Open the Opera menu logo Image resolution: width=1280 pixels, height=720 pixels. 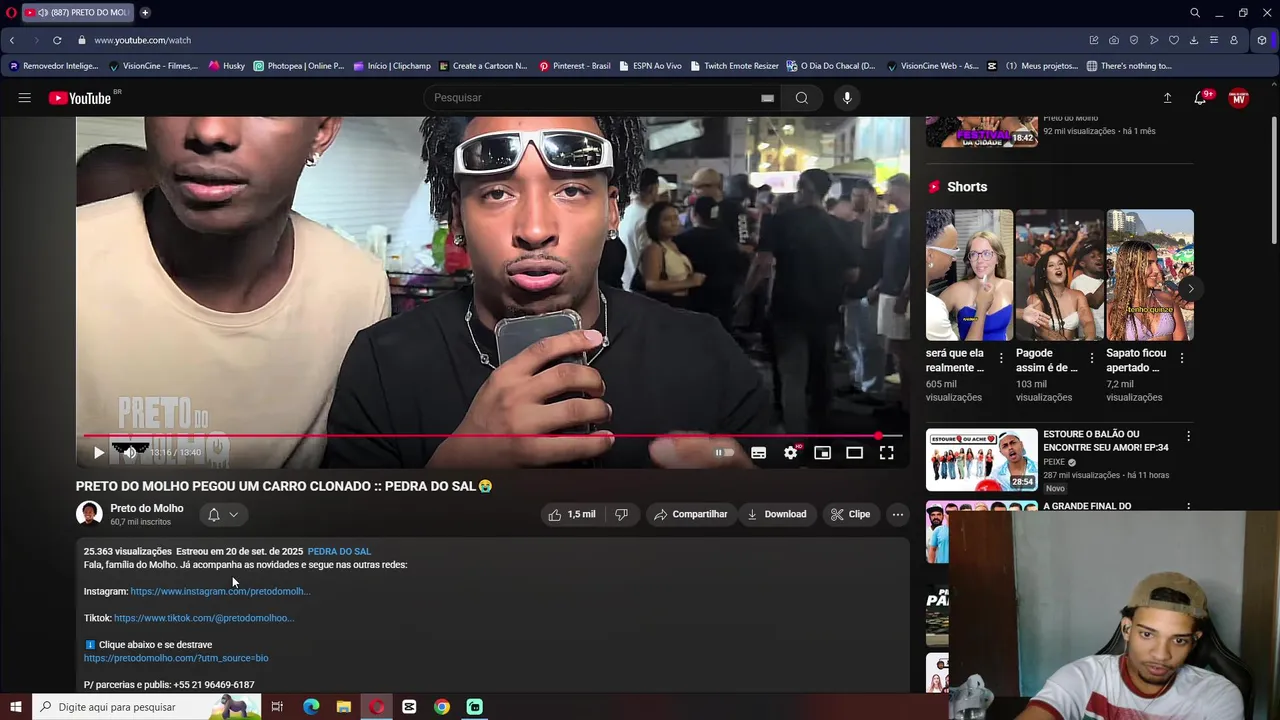pos(11,12)
